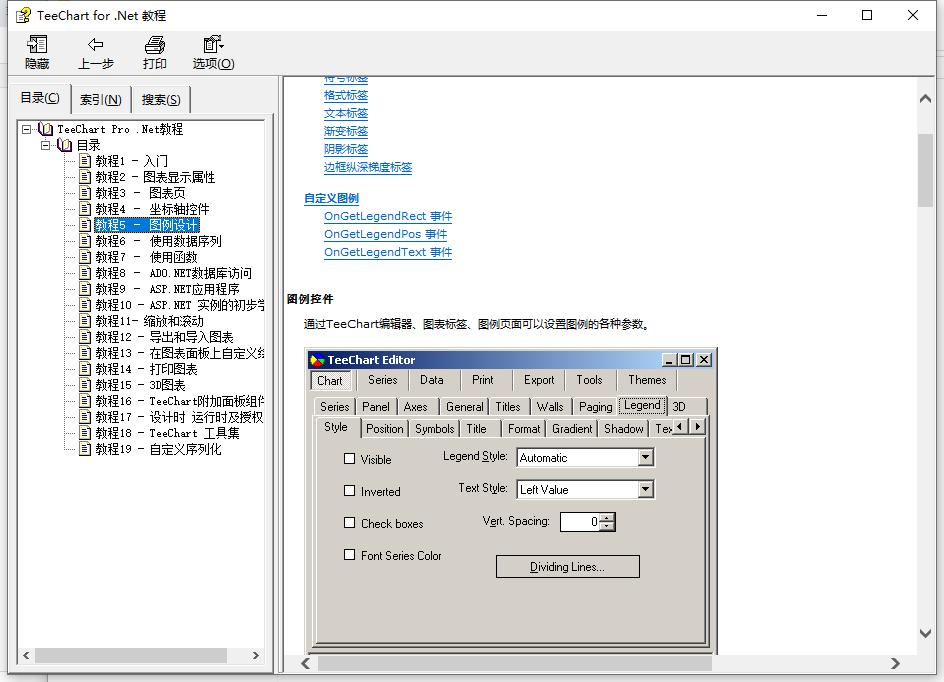Image resolution: width=944 pixels, height=682 pixels.
Task: Open the 边框纵深梯度标签 link
Action: 368,167
